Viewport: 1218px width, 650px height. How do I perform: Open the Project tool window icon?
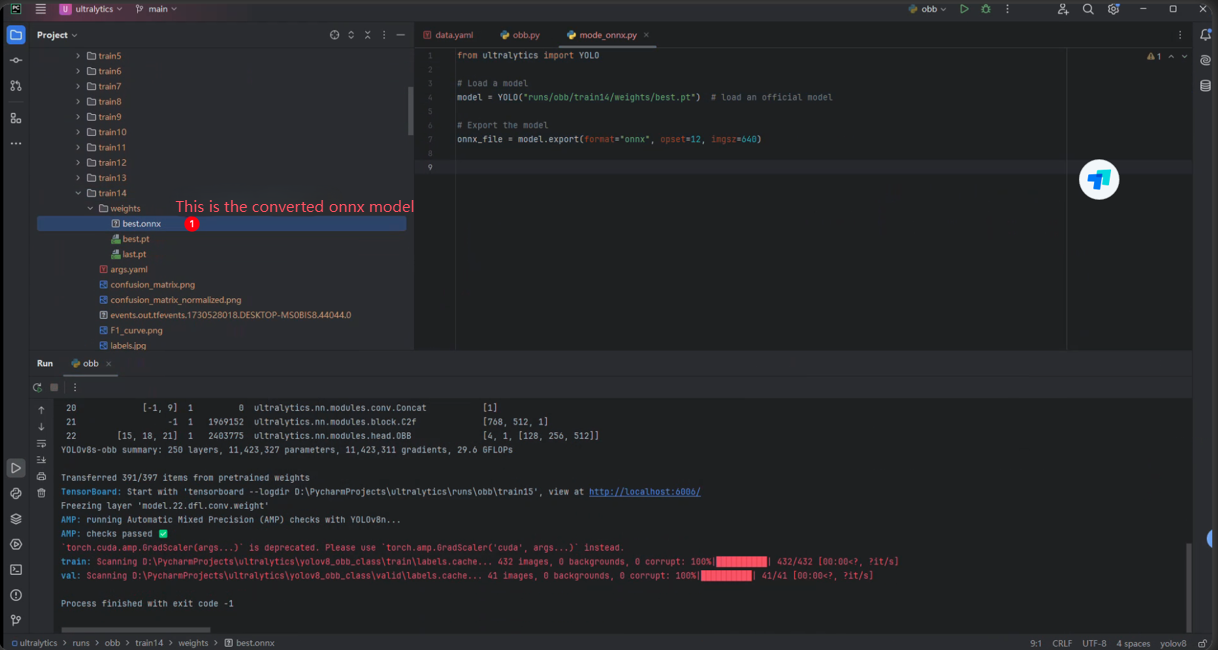click(16, 35)
